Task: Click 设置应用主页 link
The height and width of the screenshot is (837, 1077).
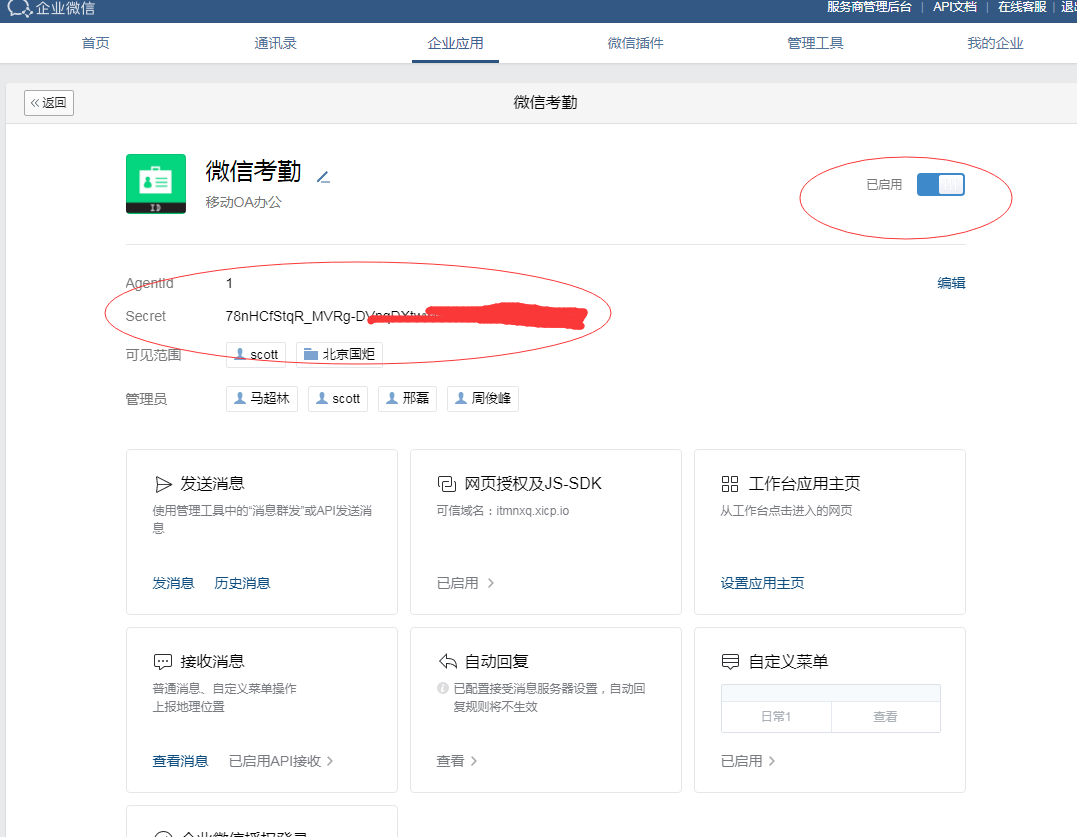Action: pos(762,583)
